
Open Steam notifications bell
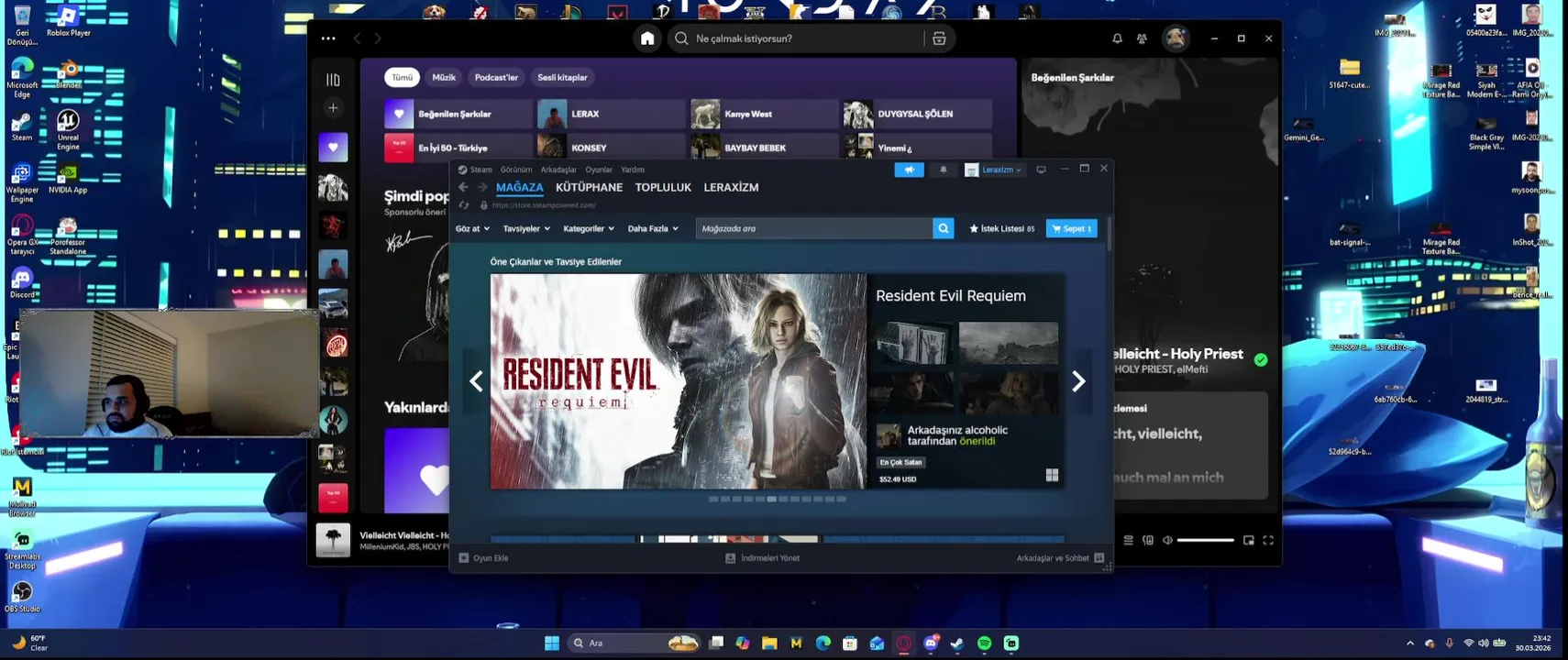943,170
